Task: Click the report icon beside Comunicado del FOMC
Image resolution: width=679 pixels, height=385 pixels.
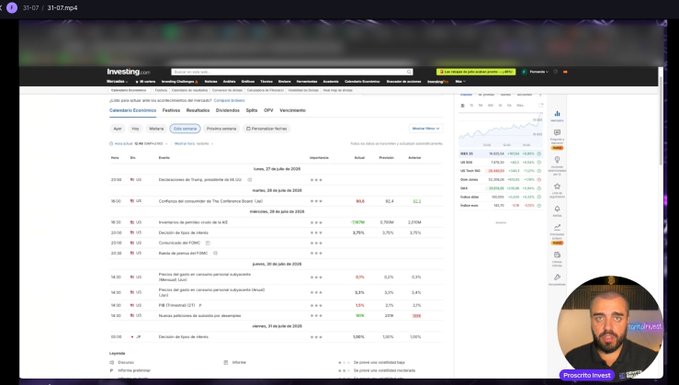Action: (x=208, y=243)
